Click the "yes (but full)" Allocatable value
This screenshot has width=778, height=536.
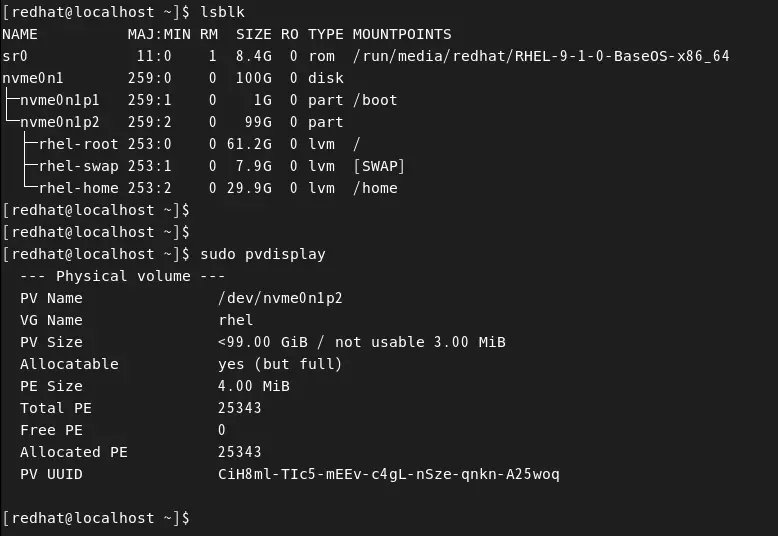tap(280, 364)
